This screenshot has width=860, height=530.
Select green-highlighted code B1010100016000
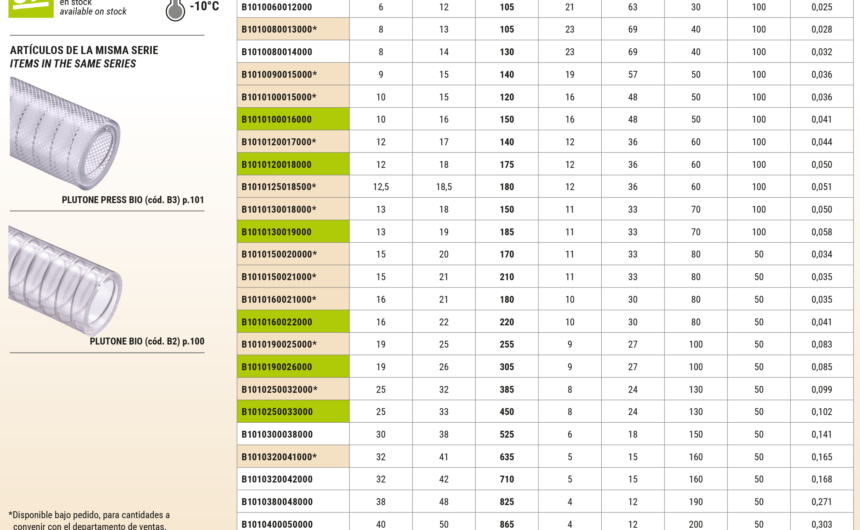click(276, 119)
